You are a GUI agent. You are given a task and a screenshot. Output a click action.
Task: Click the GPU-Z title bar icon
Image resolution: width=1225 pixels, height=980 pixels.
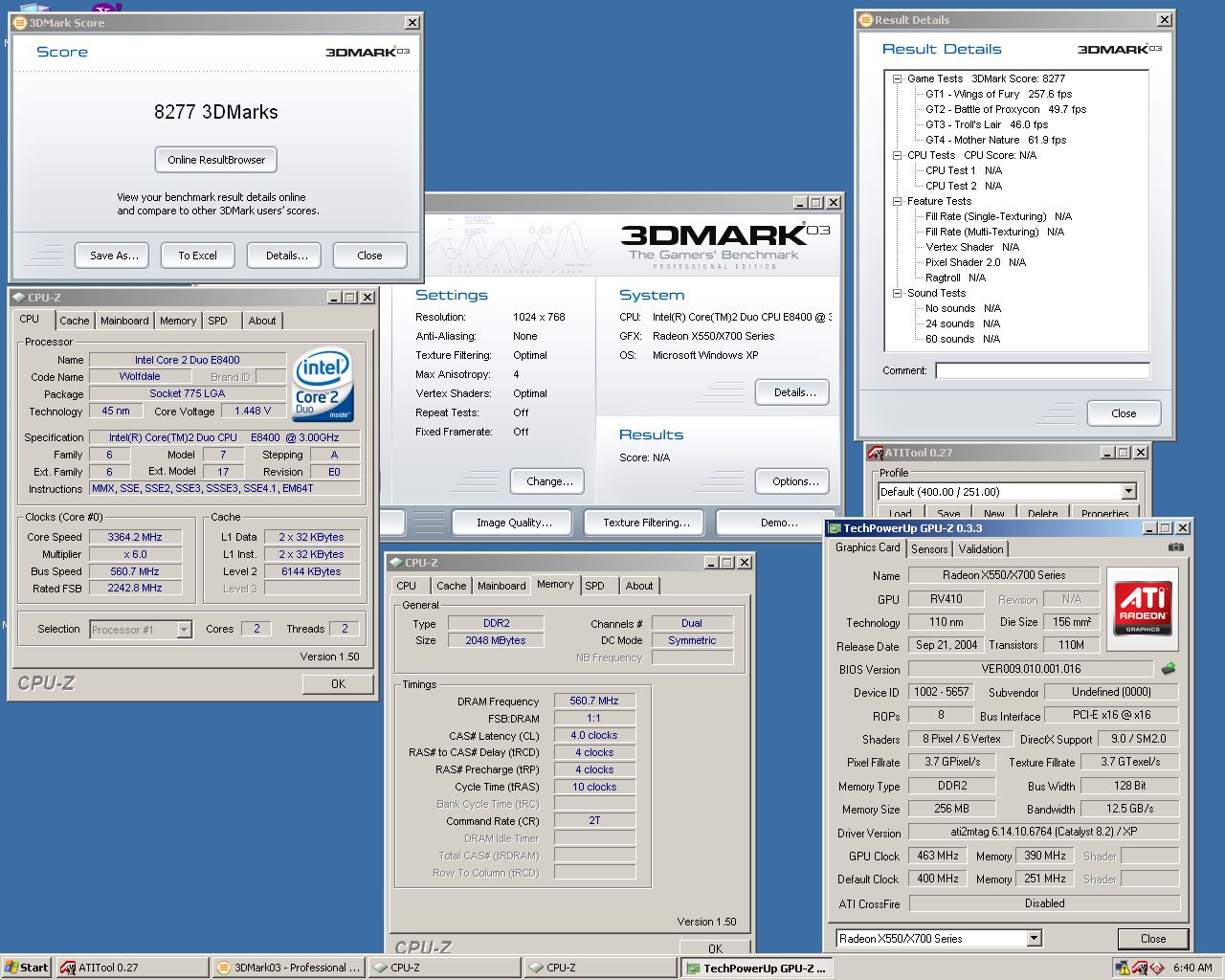click(x=835, y=528)
